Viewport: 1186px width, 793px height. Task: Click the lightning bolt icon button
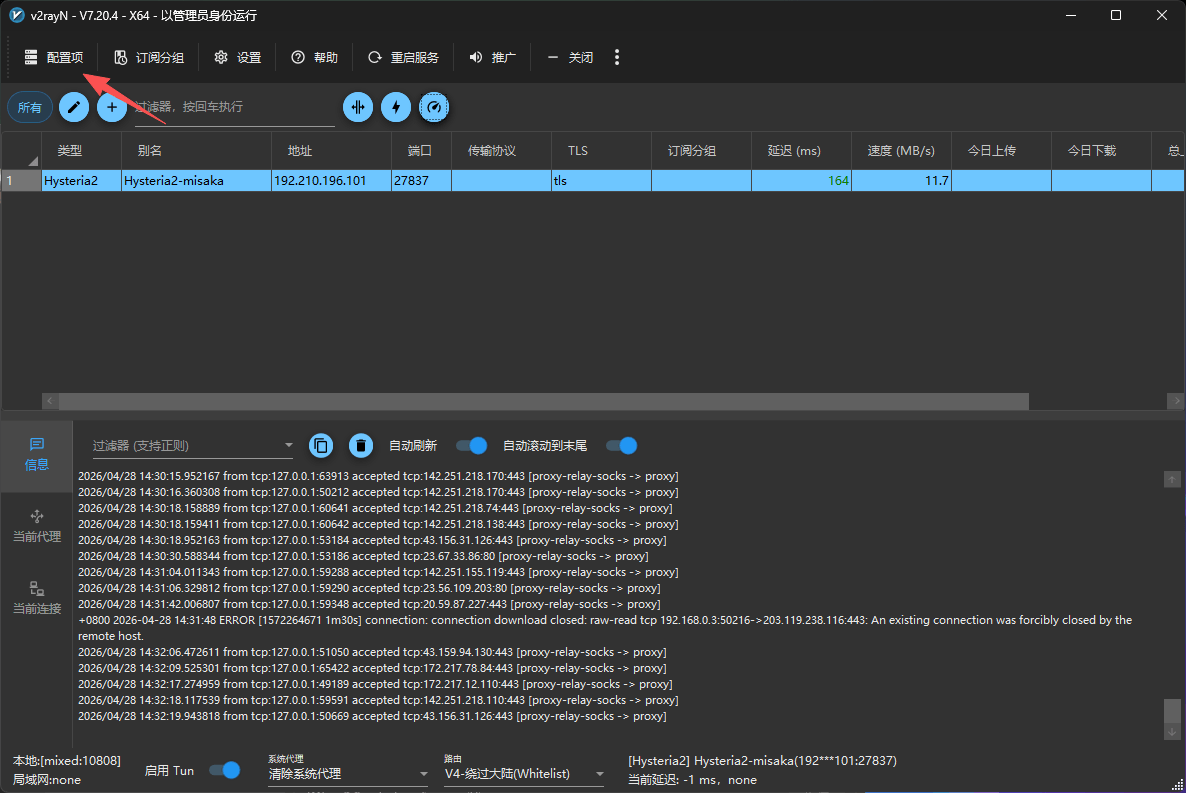[x=396, y=107]
